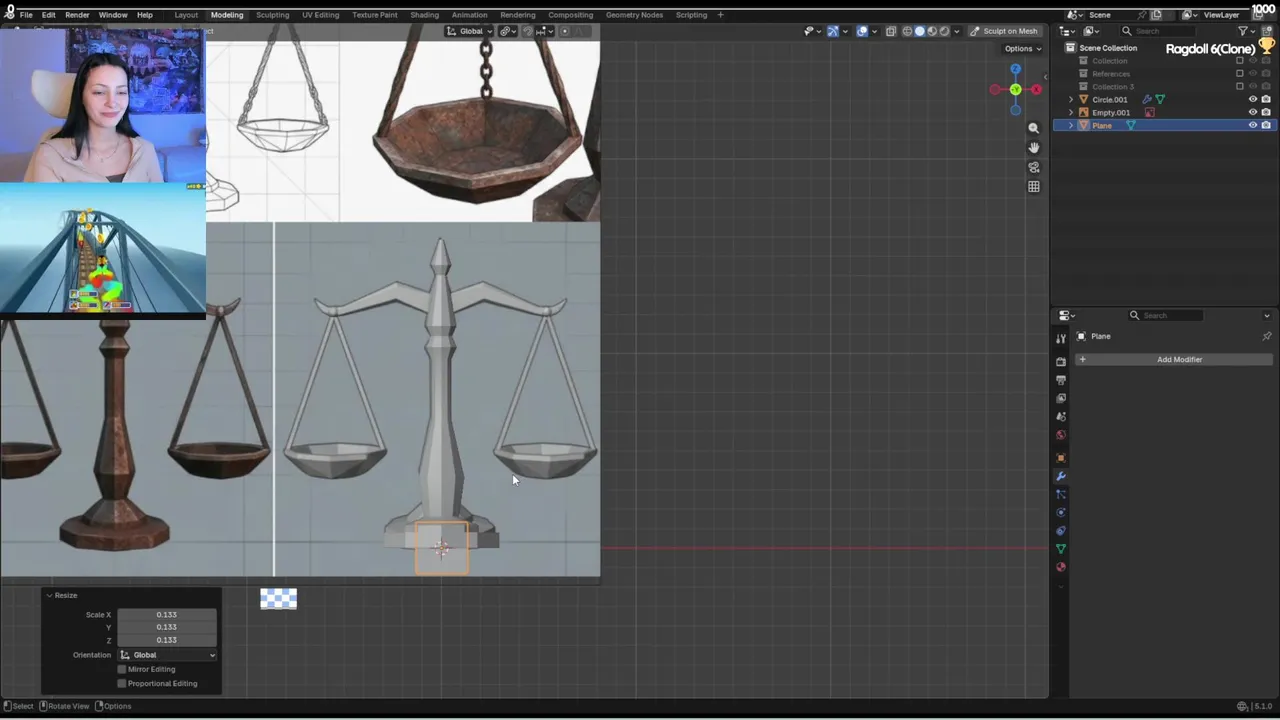Click the Add Modifier button
1280x720 pixels.
tap(1173, 359)
